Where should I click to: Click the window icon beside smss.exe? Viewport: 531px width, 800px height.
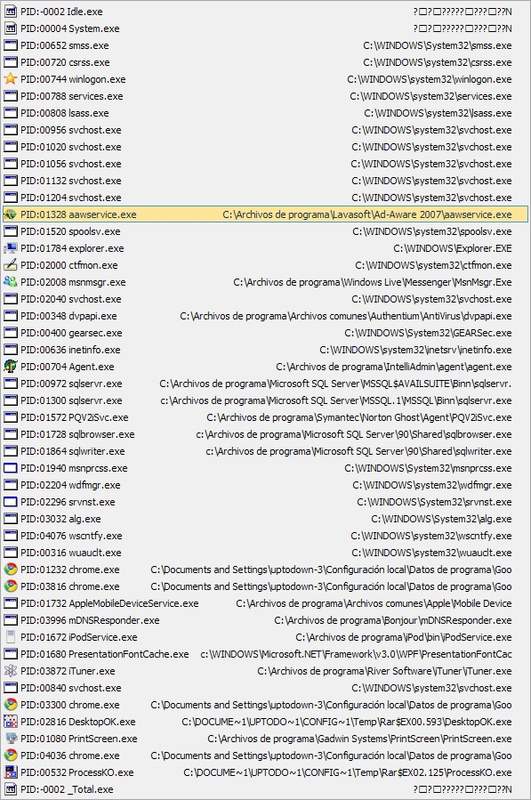[10, 45]
